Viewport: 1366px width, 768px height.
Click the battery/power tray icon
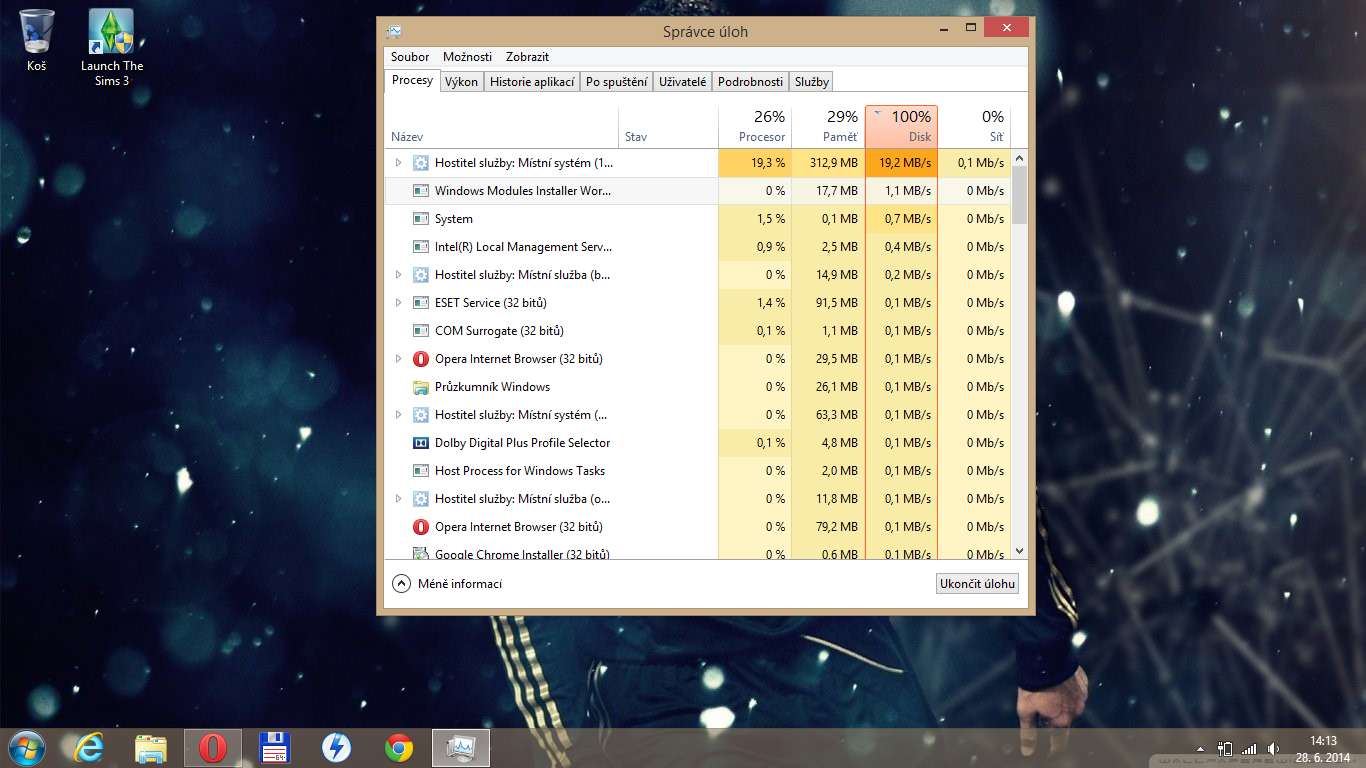pyautogui.click(x=1225, y=748)
